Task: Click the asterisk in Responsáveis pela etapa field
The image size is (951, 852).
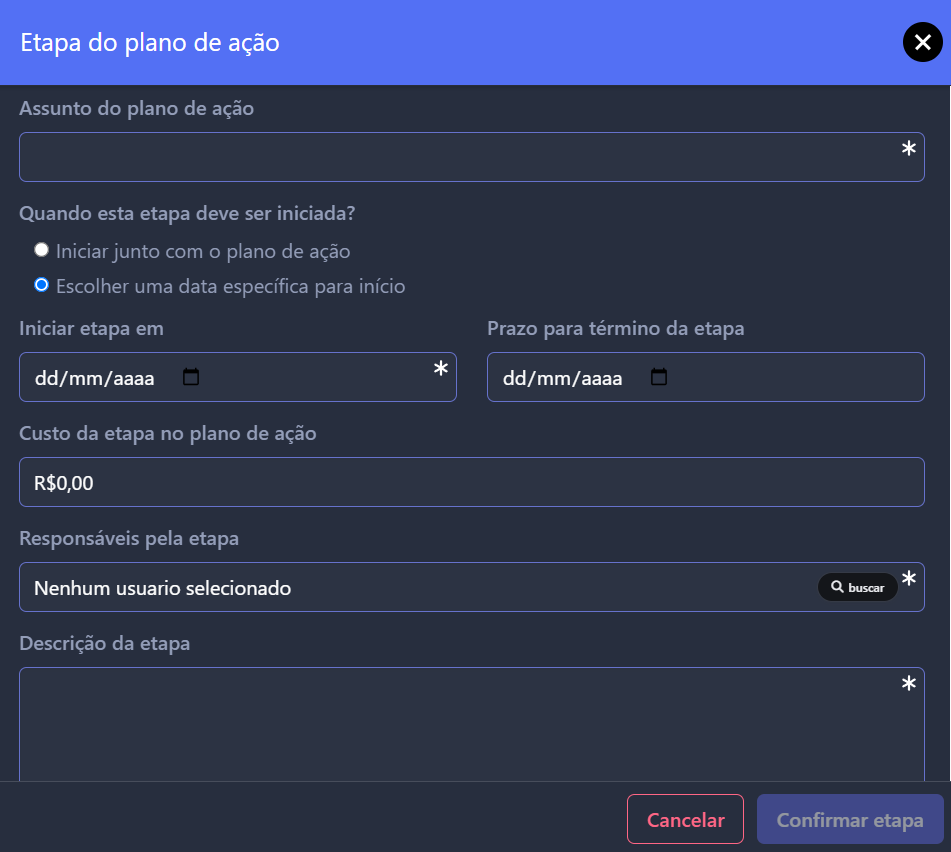Action: [908, 579]
